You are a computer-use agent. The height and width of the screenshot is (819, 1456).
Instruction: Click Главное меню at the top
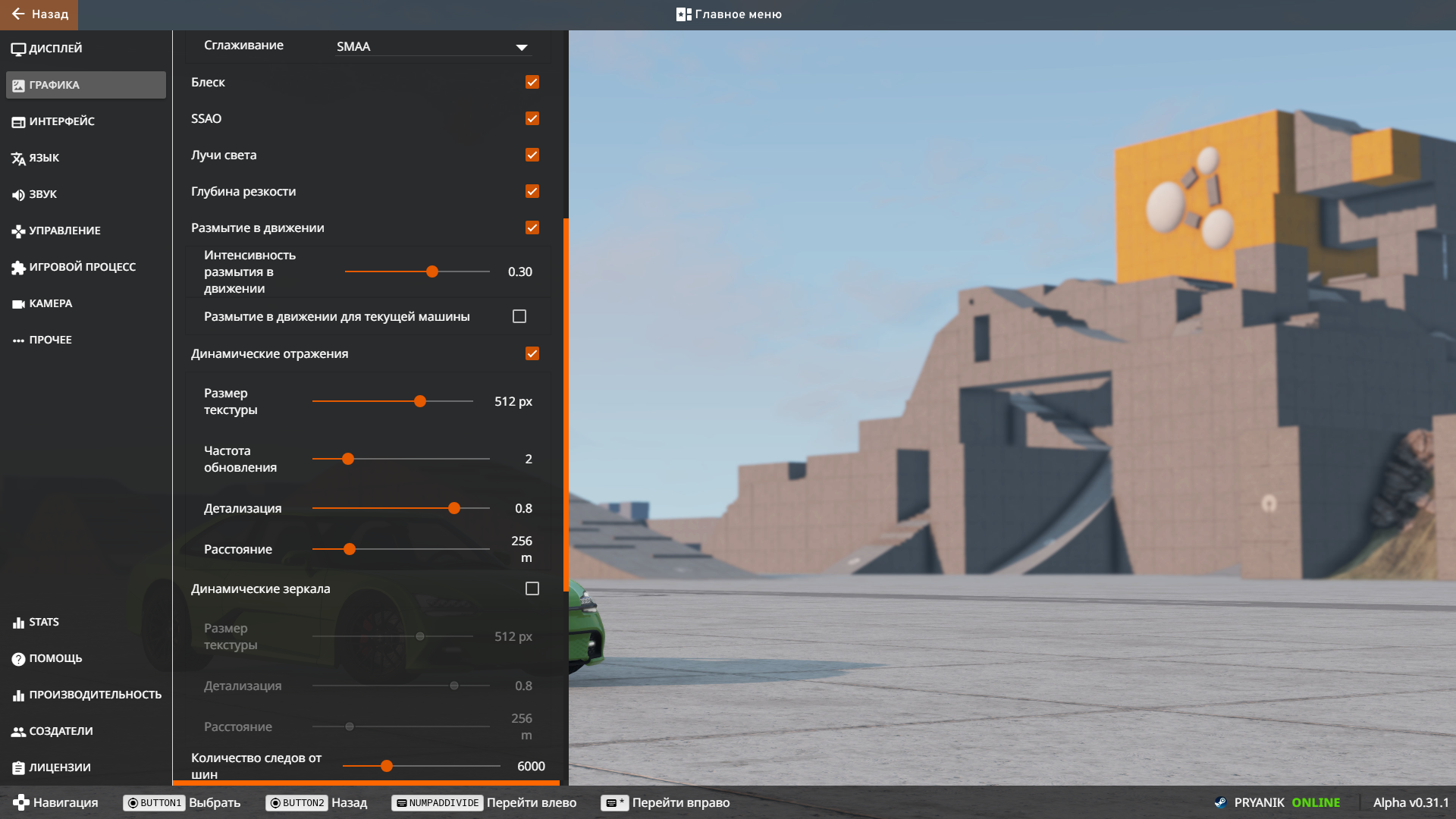(x=729, y=14)
